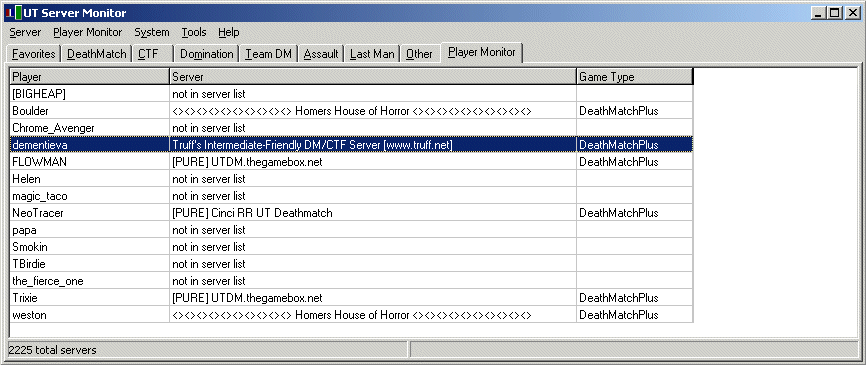The width and height of the screenshot is (866, 365).
Task: Select the FLOWMAN player row
Action: pos(351,162)
